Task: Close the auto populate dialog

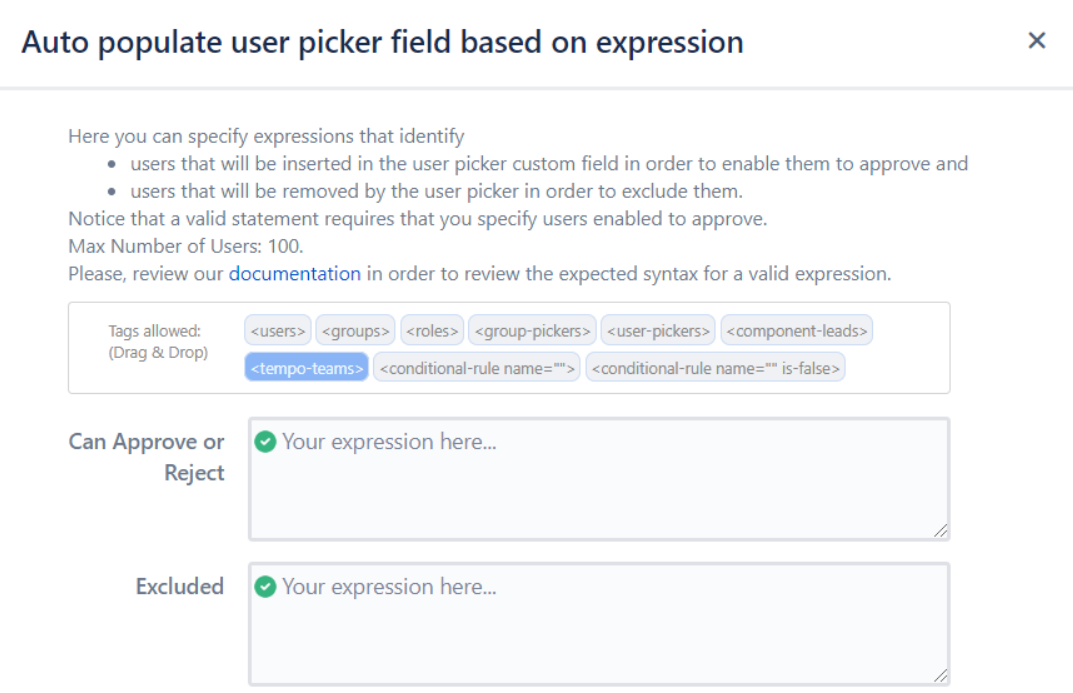Action: [1037, 41]
